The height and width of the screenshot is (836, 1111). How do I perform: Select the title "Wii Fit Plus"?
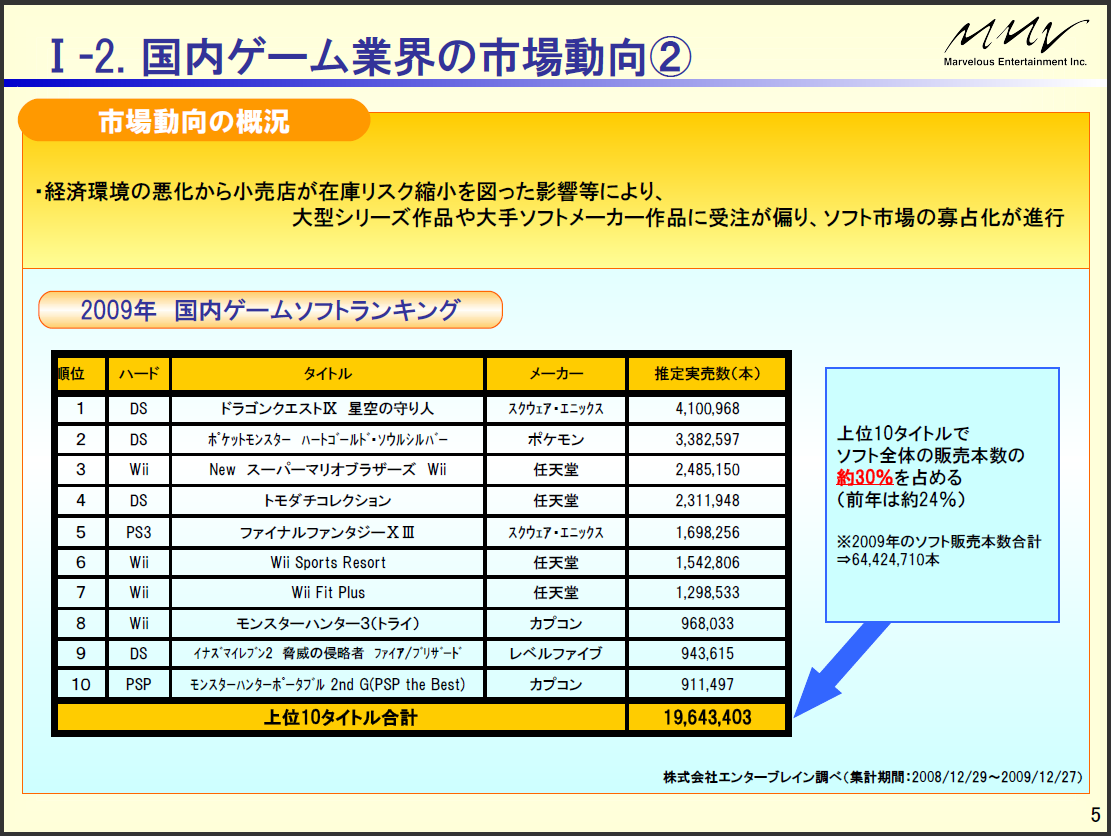(x=328, y=592)
